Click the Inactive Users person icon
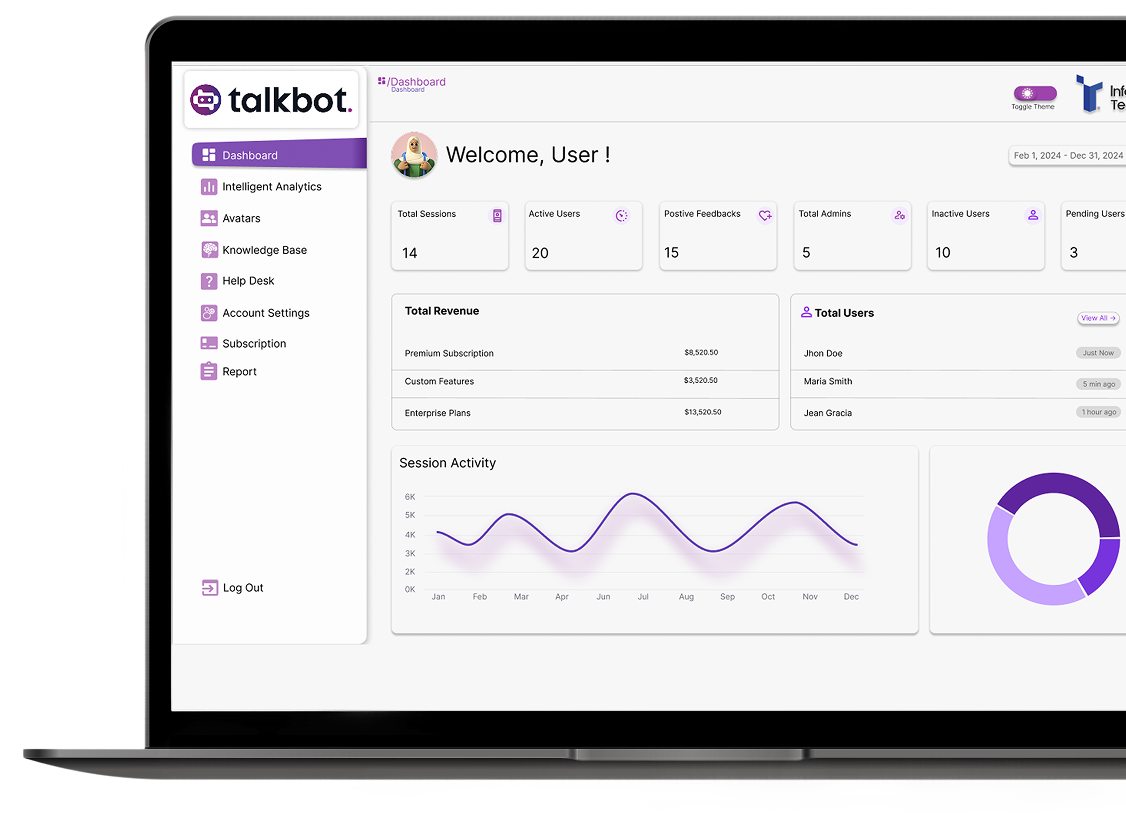1126x817 pixels. pos(1033,215)
